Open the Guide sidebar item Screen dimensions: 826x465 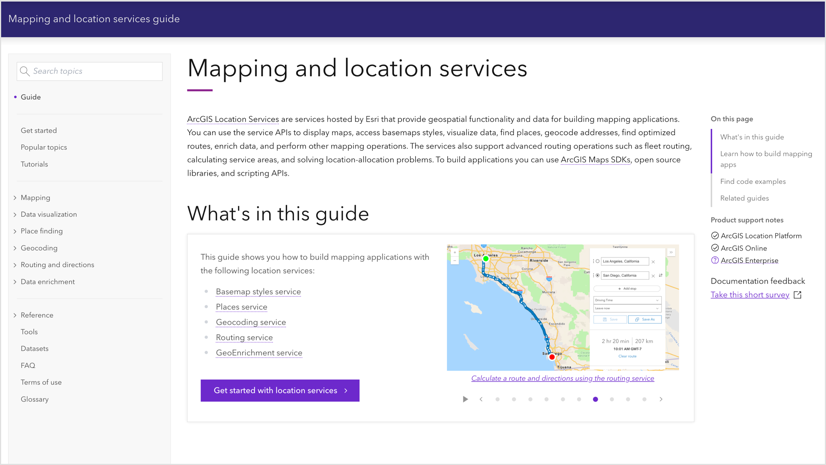[31, 97]
